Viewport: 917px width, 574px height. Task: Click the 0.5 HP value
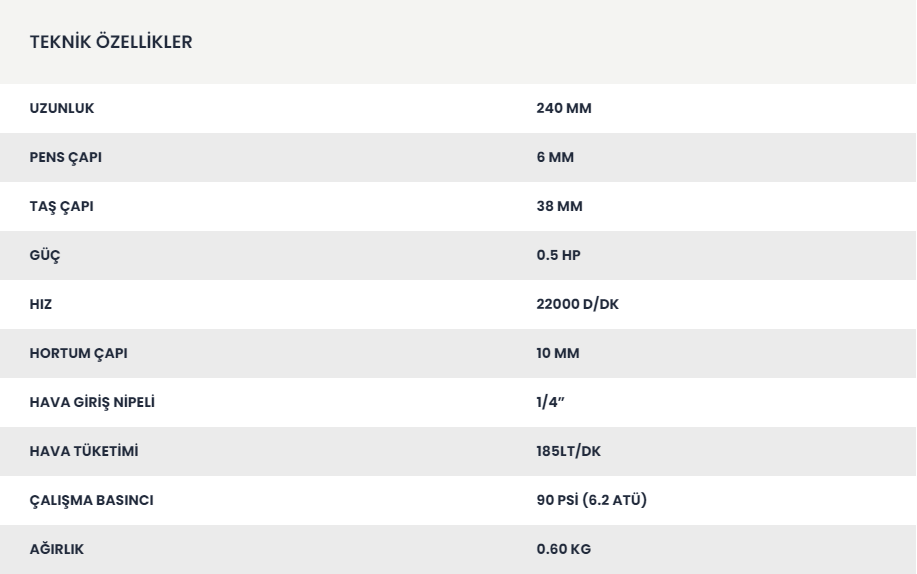pos(559,255)
